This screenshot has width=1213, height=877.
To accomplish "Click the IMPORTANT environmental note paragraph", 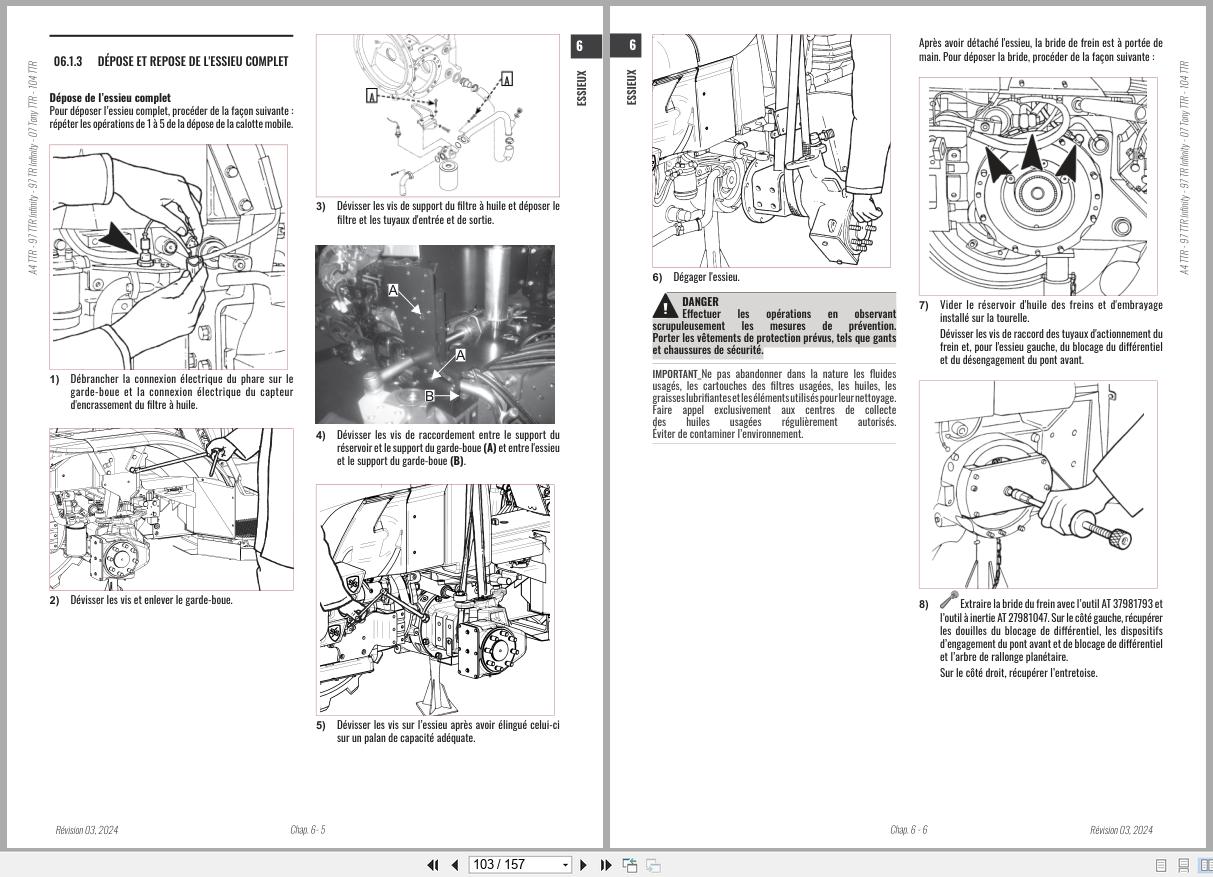I will 774,404.
